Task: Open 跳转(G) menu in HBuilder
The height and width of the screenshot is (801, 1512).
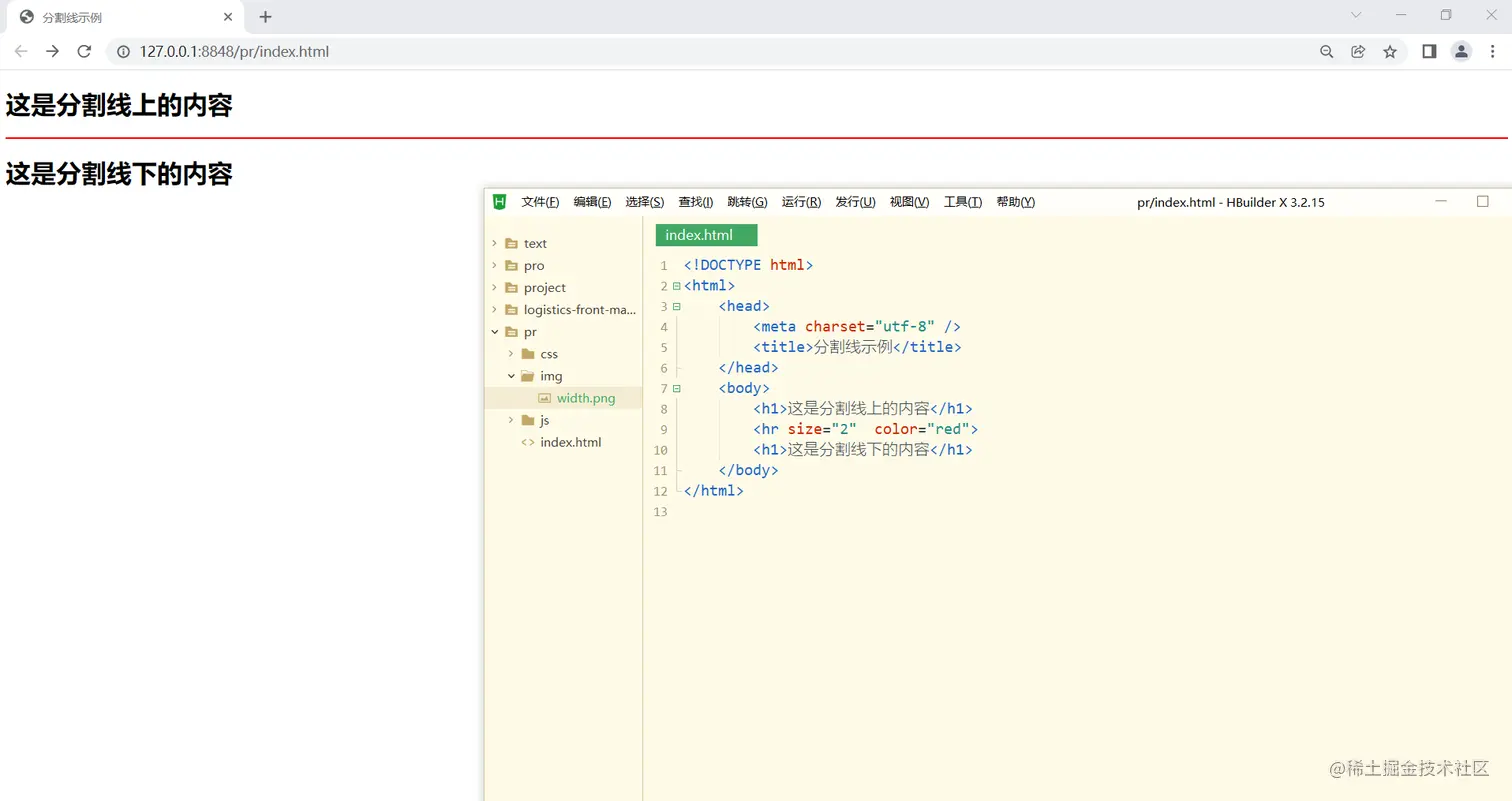Action: (x=747, y=202)
